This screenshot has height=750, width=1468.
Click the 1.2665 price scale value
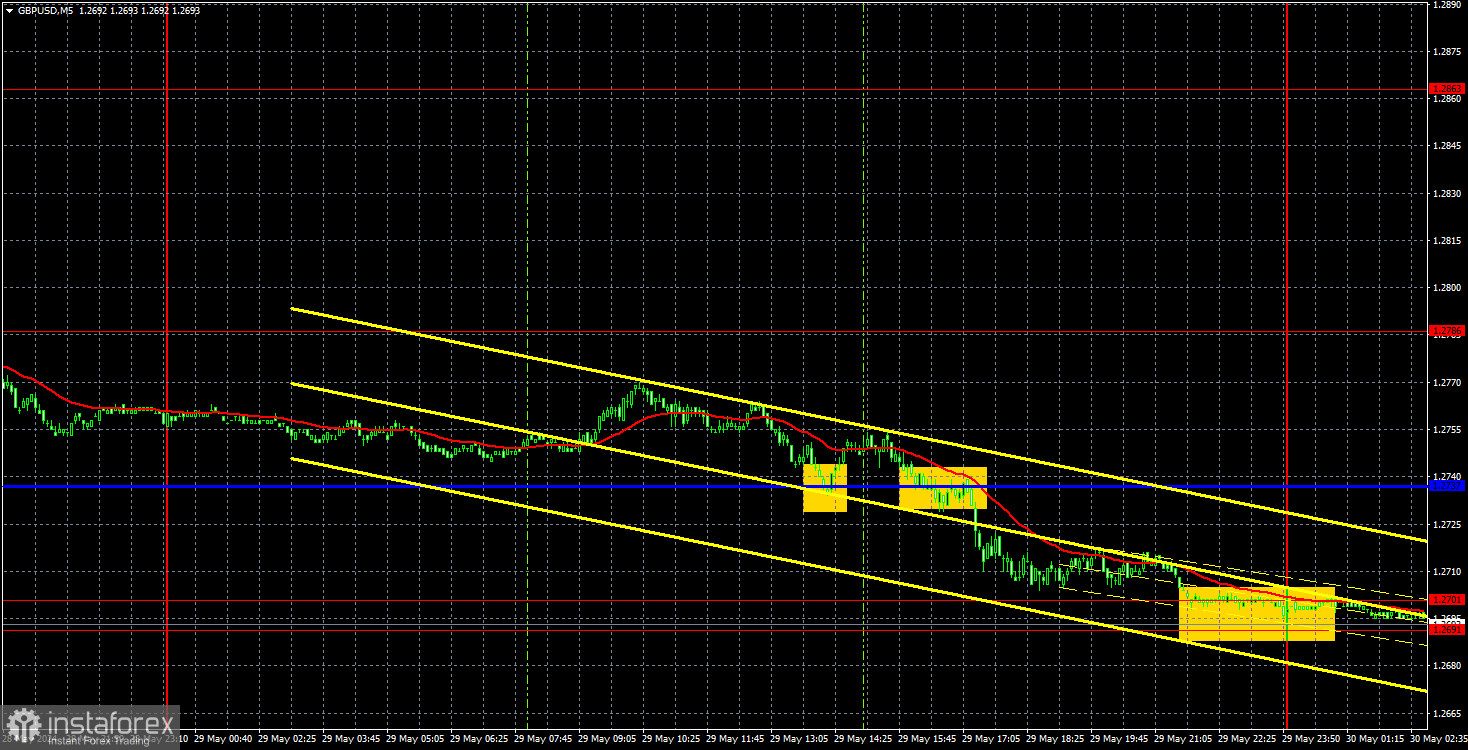click(x=1447, y=714)
